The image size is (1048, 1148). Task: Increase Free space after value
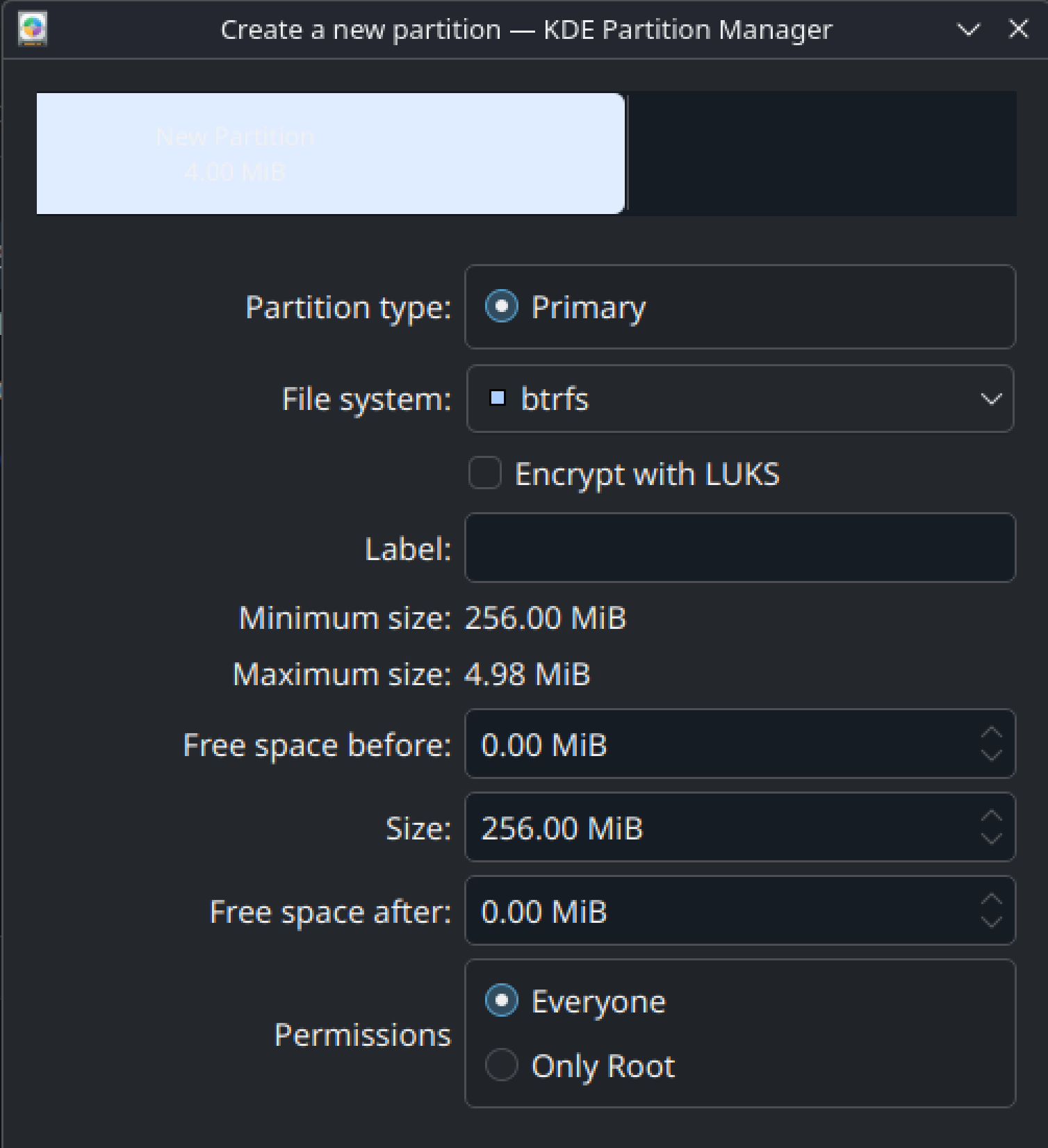(x=992, y=900)
